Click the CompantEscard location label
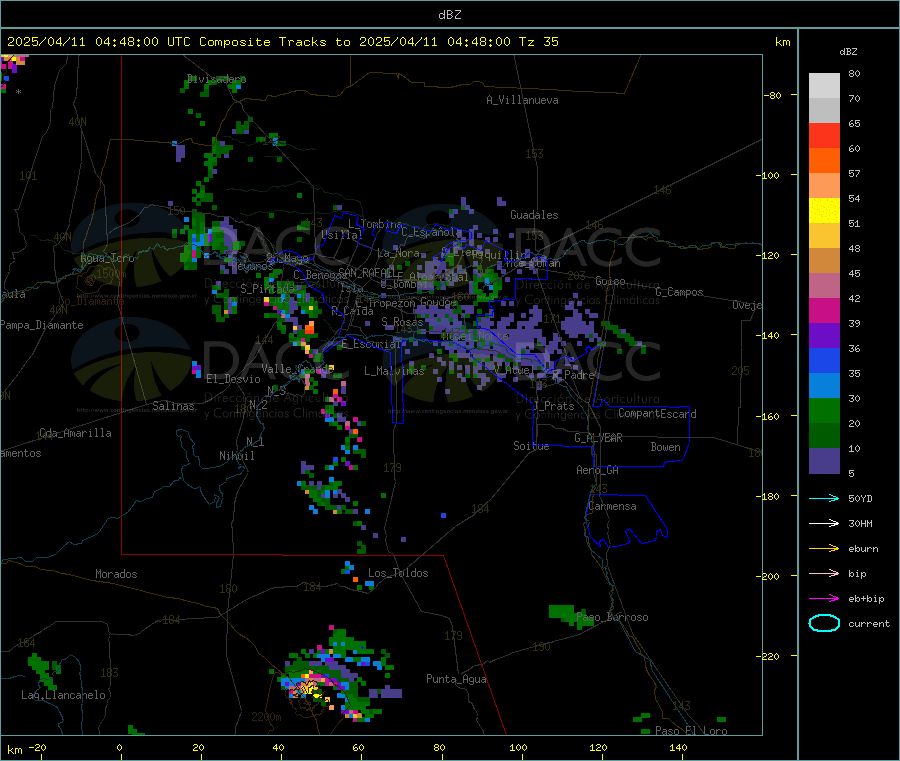The height and width of the screenshot is (761, 900). (x=657, y=414)
